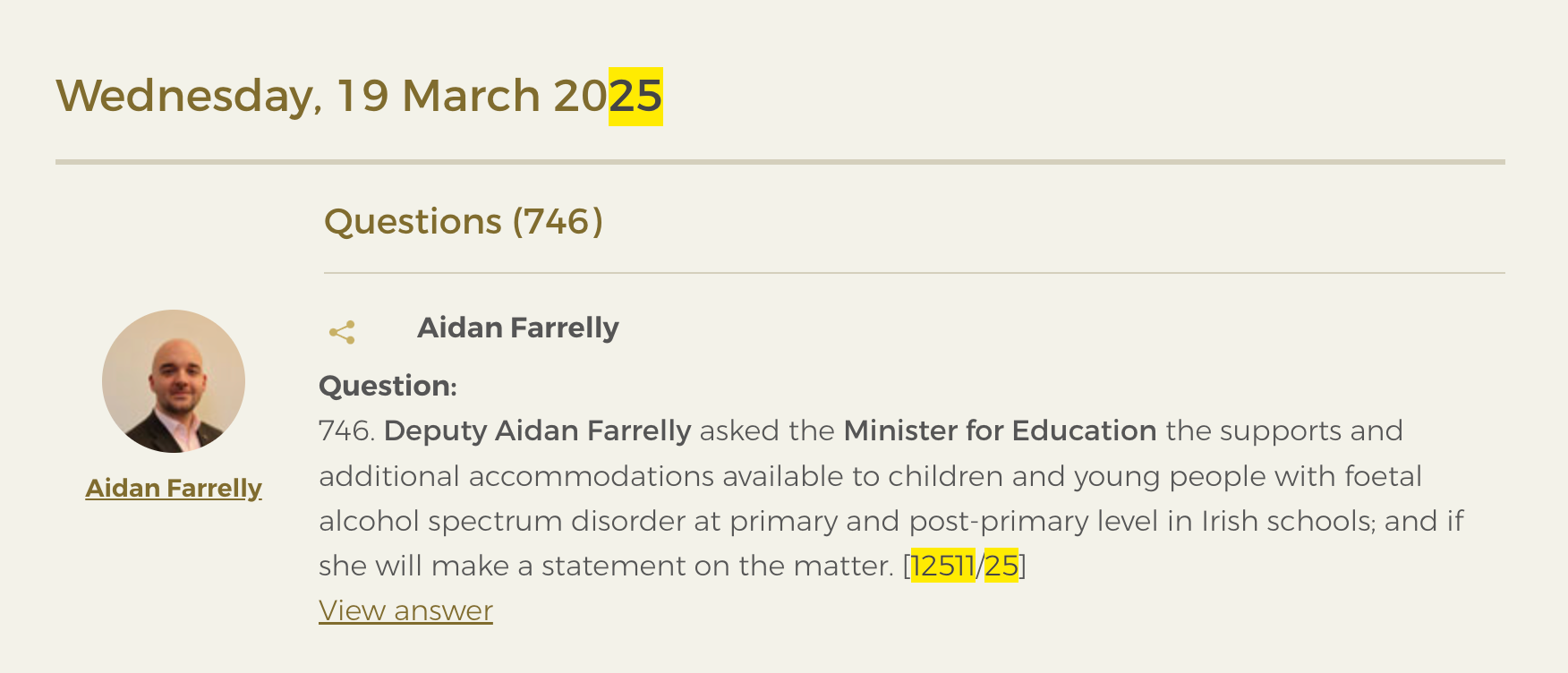The width and height of the screenshot is (1568, 673).
Task: Click the bold Minister for Education text
Action: 1000,430
